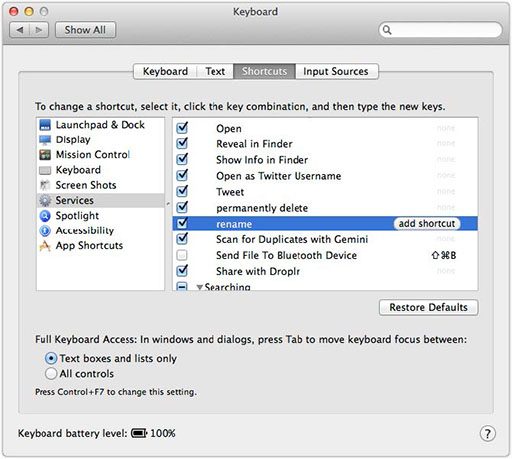Choose the App Shortcuts icon

[45, 246]
